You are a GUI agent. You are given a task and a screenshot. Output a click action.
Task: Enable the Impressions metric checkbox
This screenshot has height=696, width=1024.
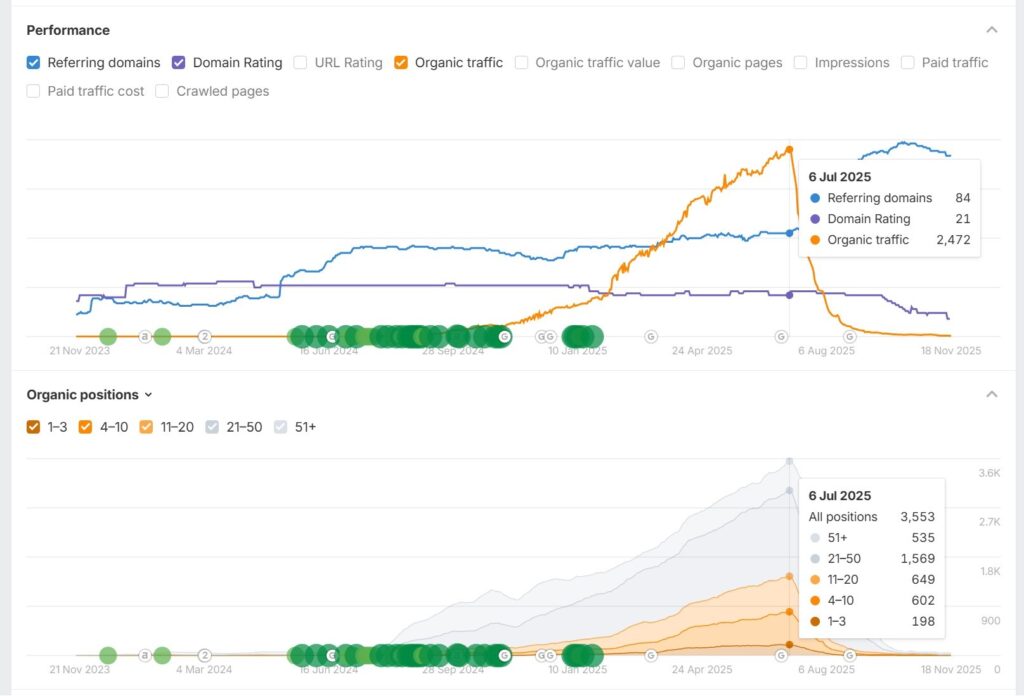[x=801, y=63]
